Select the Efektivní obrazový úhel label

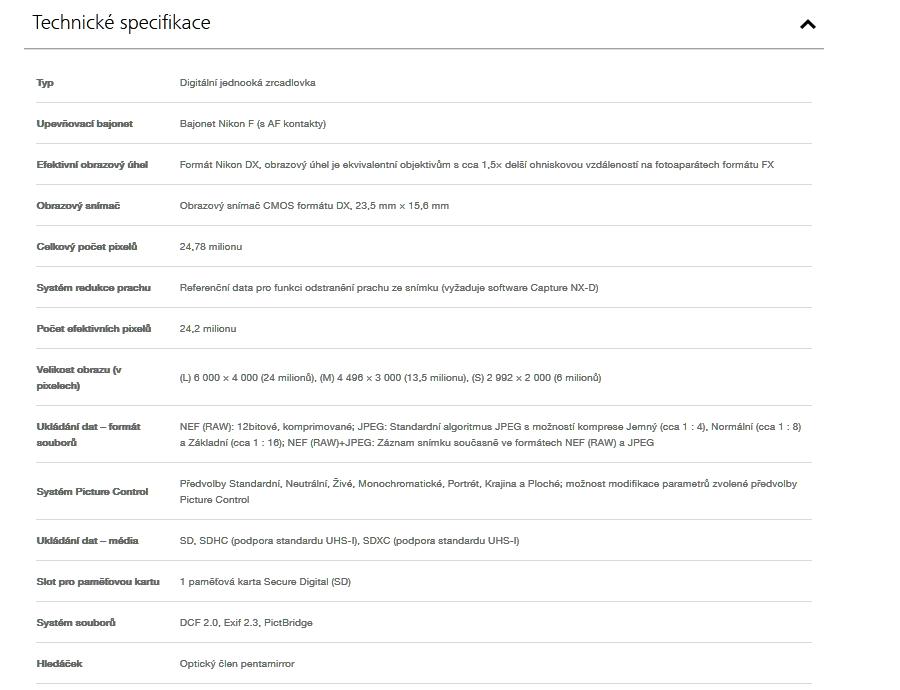92,165
